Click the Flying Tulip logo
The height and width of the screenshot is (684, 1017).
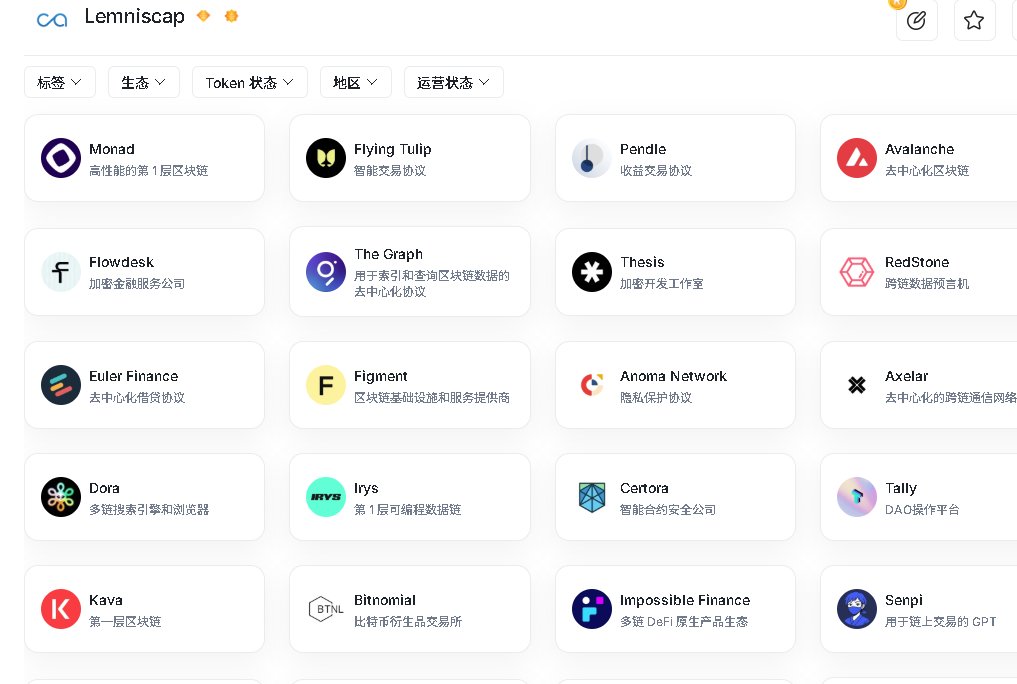tap(326, 158)
